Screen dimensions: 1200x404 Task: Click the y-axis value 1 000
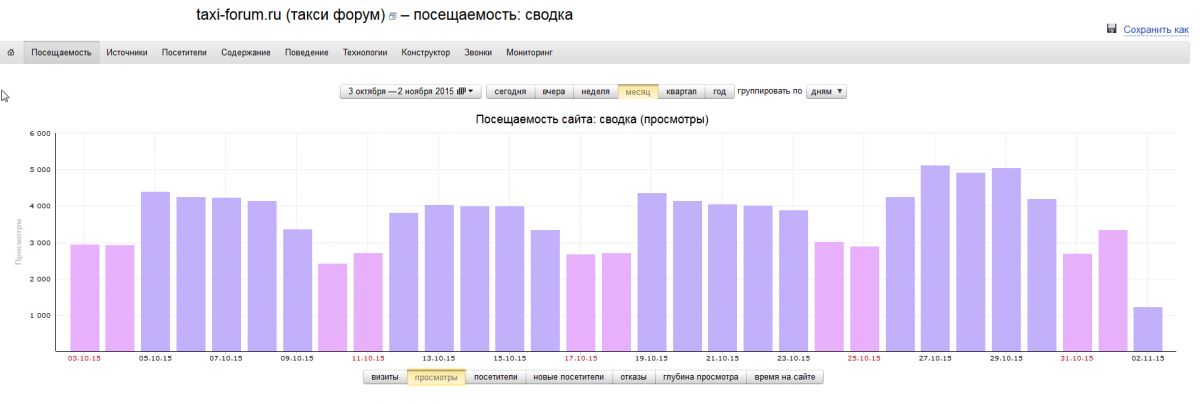[x=40, y=315]
